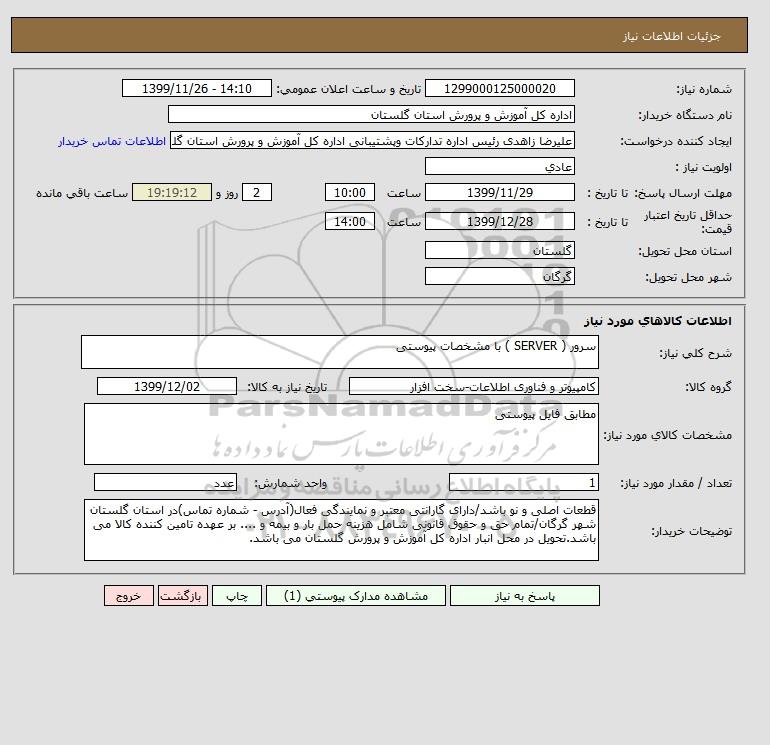Click the شماره نیاز label
The image size is (770, 745).
(704, 89)
